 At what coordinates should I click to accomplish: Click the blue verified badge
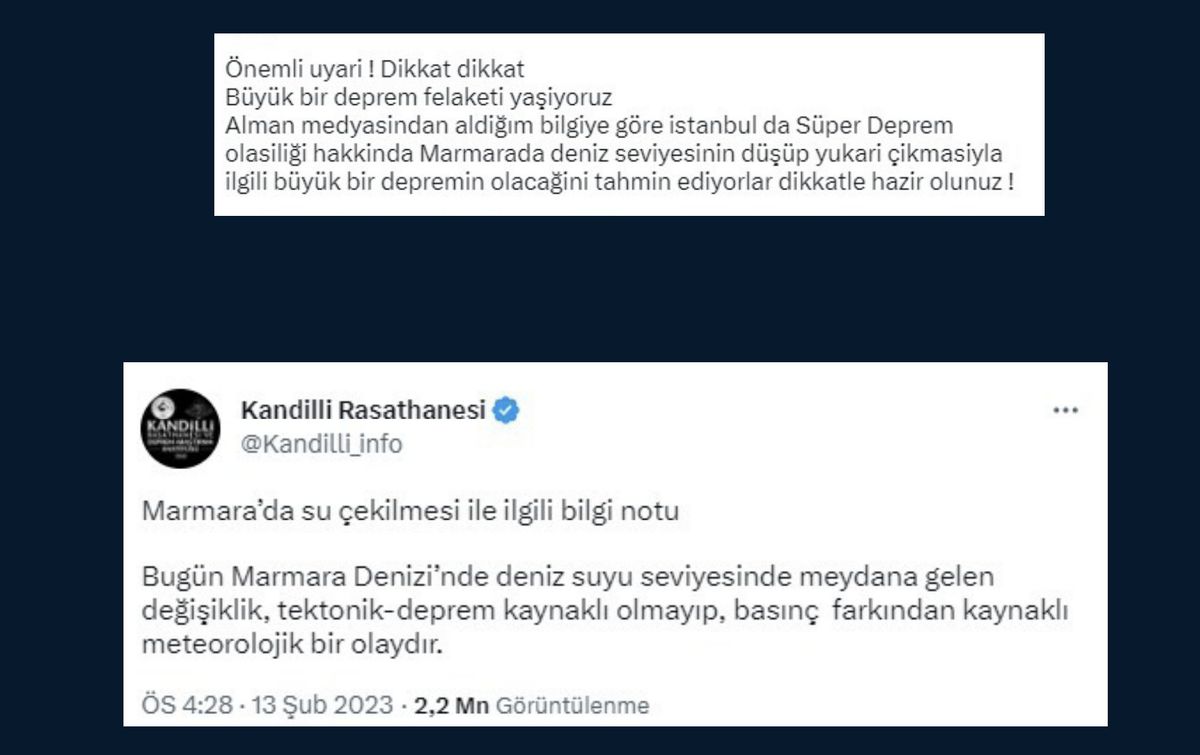click(506, 409)
